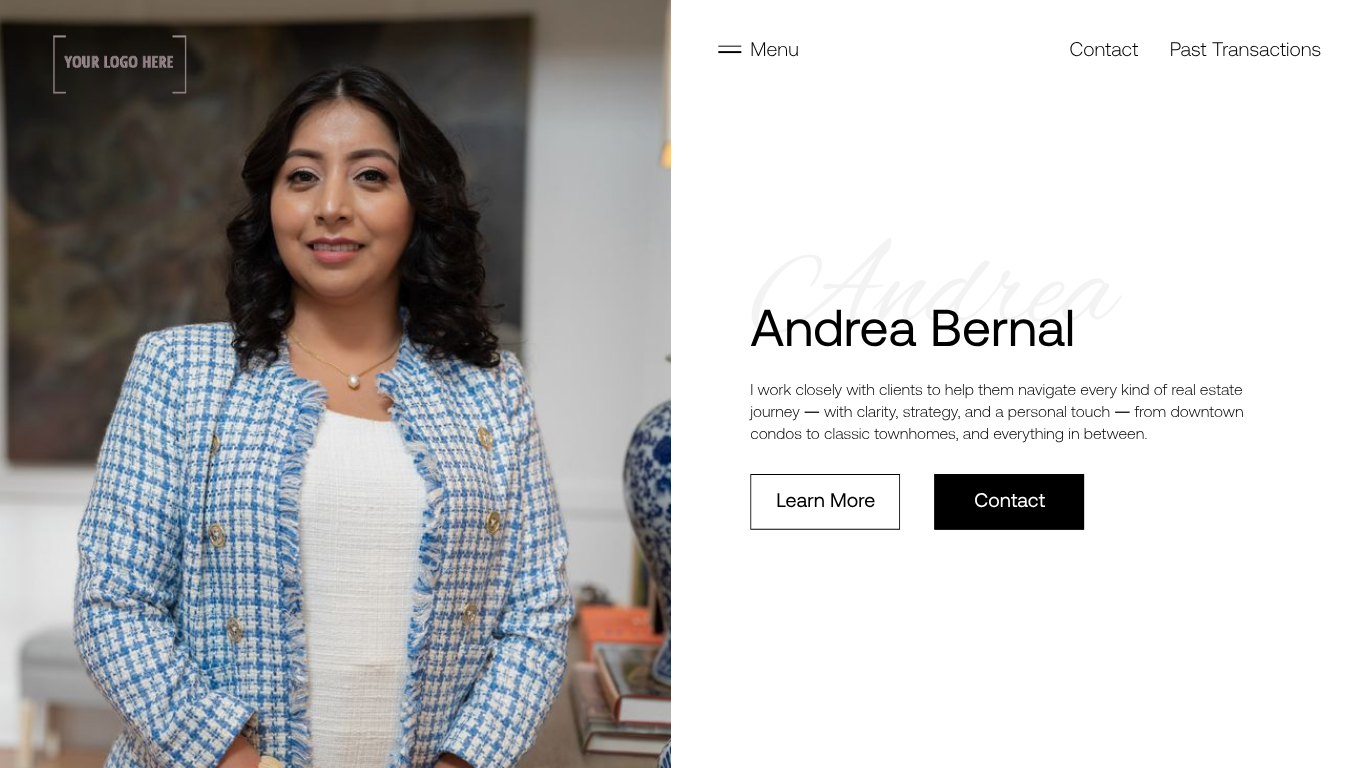Click the phrase "downtown" in the description
Viewport: 1366px width, 768px height.
click(1207, 412)
